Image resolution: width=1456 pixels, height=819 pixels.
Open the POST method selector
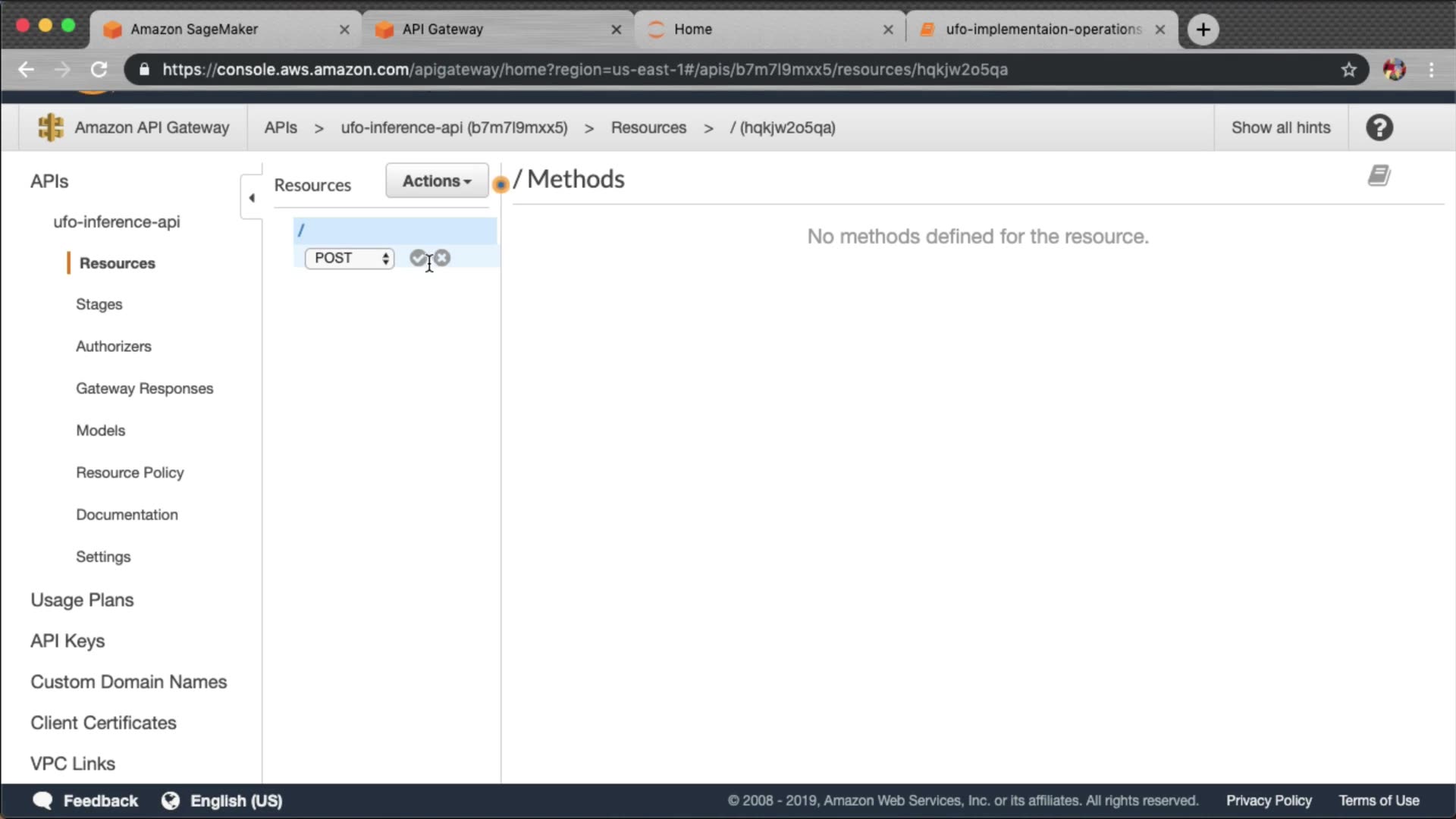point(350,259)
